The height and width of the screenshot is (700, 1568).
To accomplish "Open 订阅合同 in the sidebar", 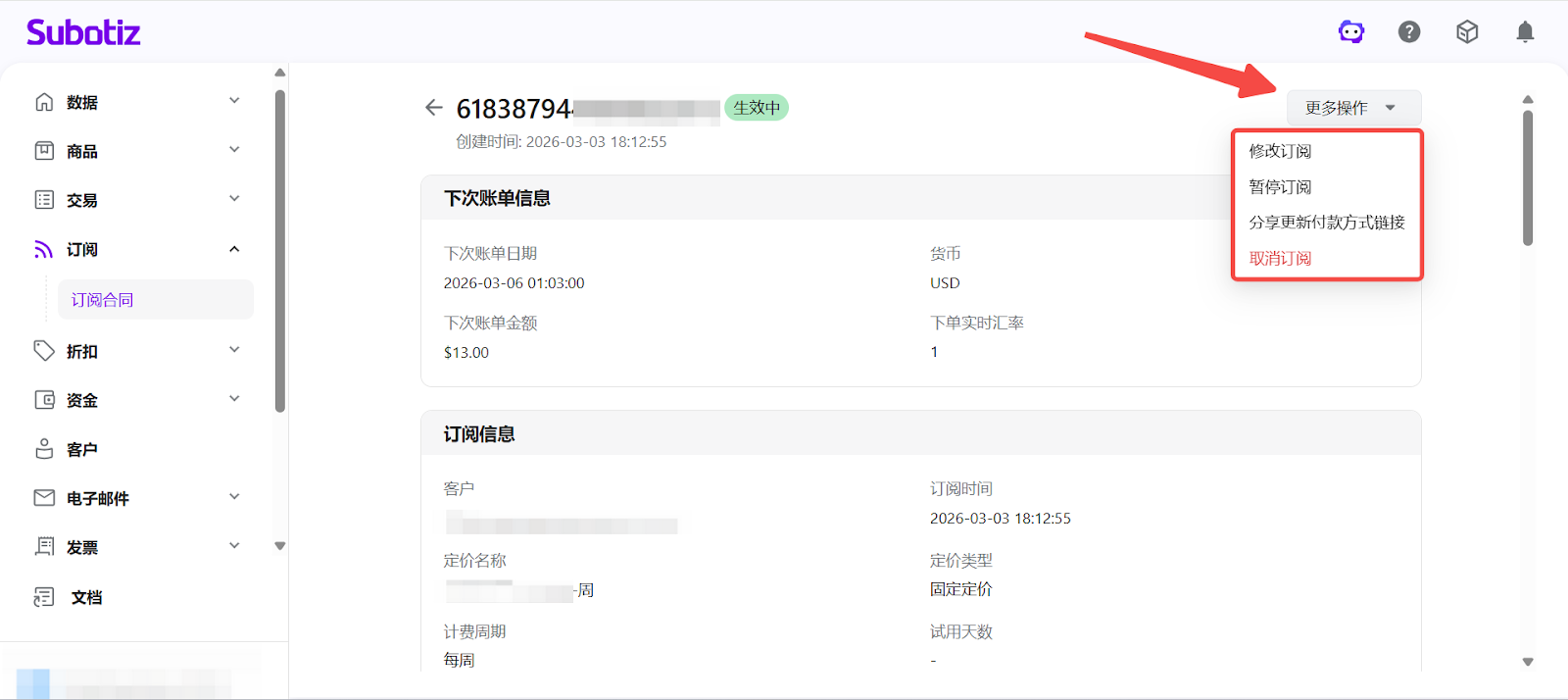I will pos(103,300).
